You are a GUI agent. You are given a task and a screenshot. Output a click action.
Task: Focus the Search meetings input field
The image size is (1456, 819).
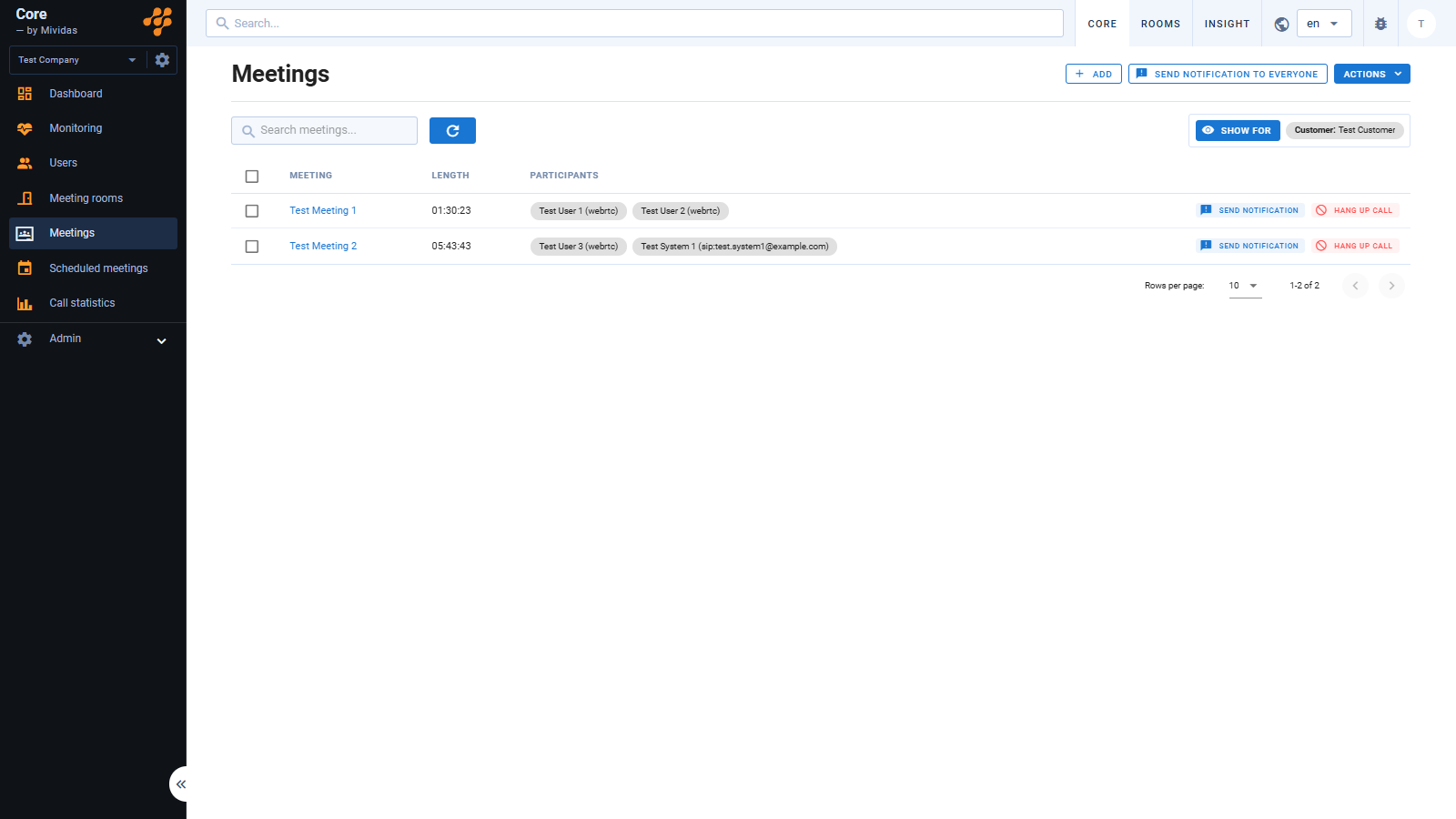(324, 130)
